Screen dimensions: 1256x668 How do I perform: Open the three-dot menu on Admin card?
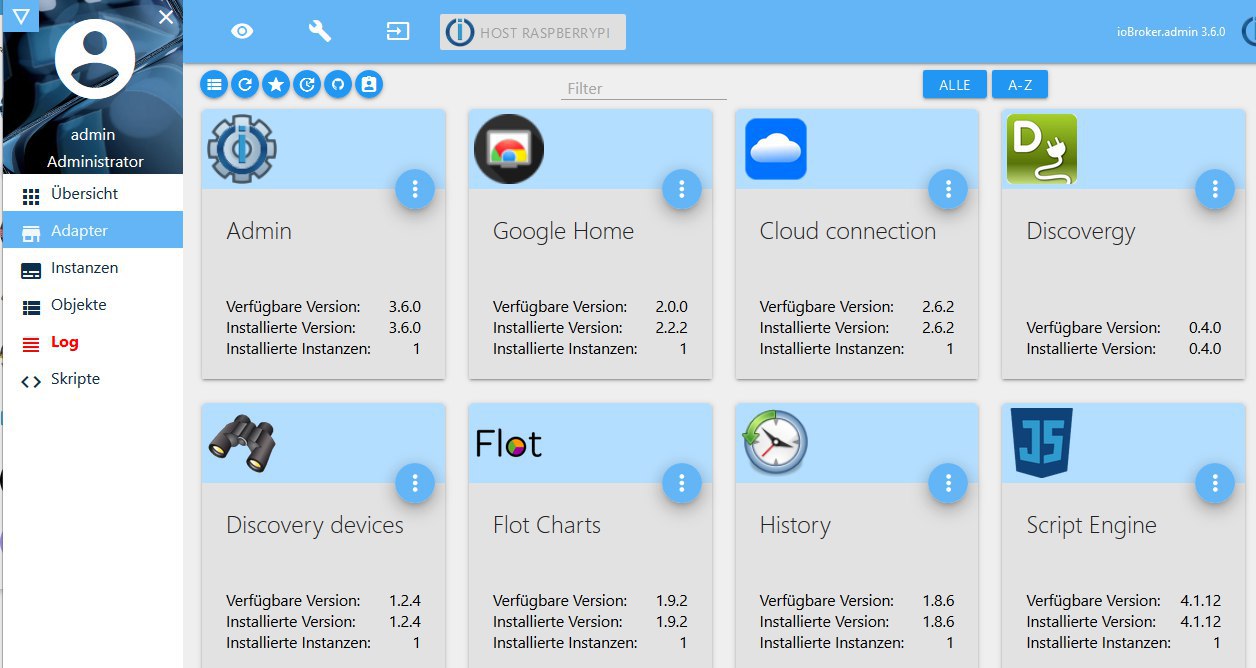(x=415, y=189)
